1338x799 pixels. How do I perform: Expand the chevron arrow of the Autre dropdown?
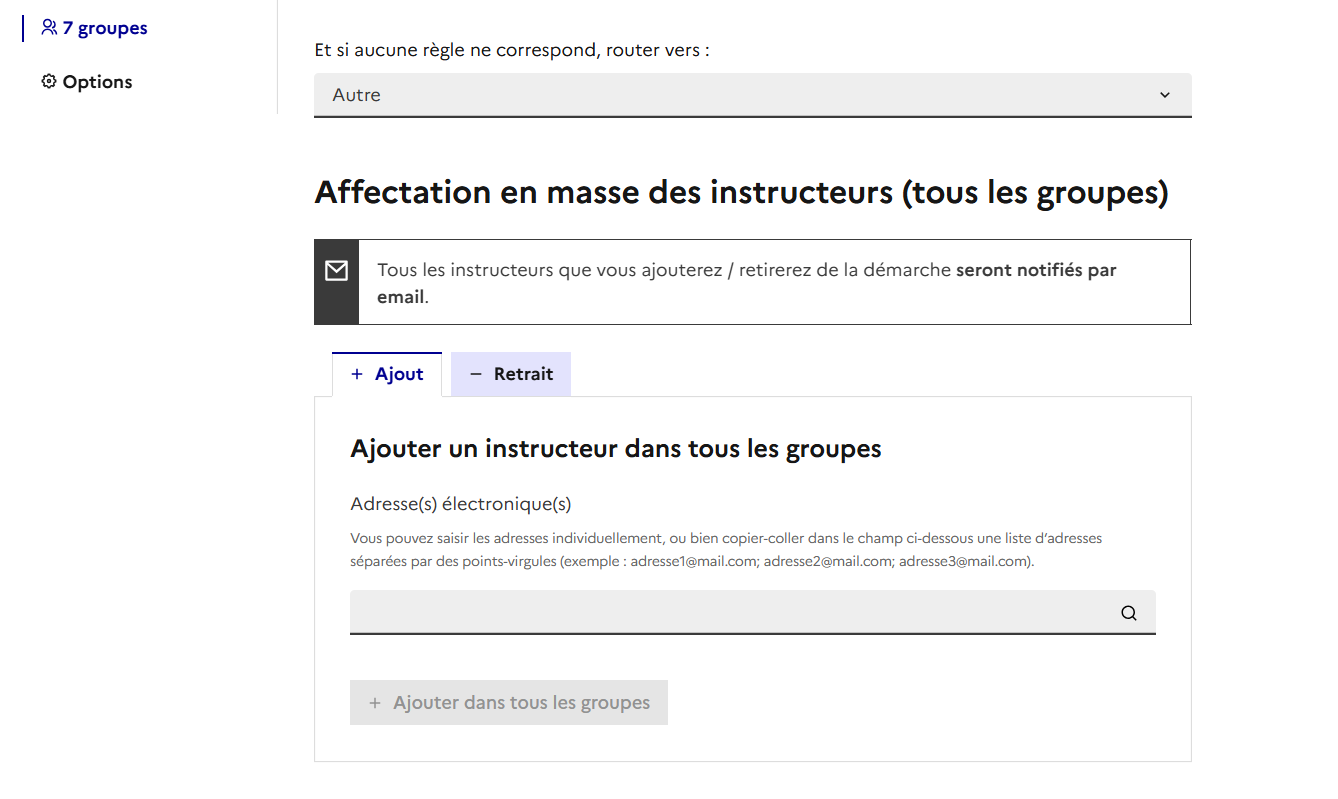(1165, 95)
